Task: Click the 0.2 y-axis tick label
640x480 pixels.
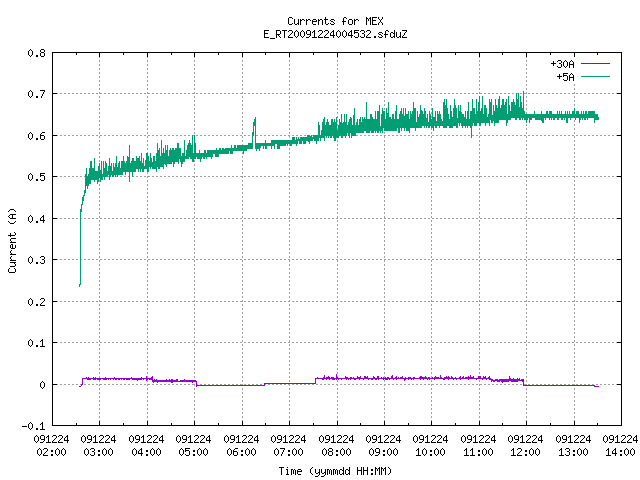Action: click(x=36, y=302)
